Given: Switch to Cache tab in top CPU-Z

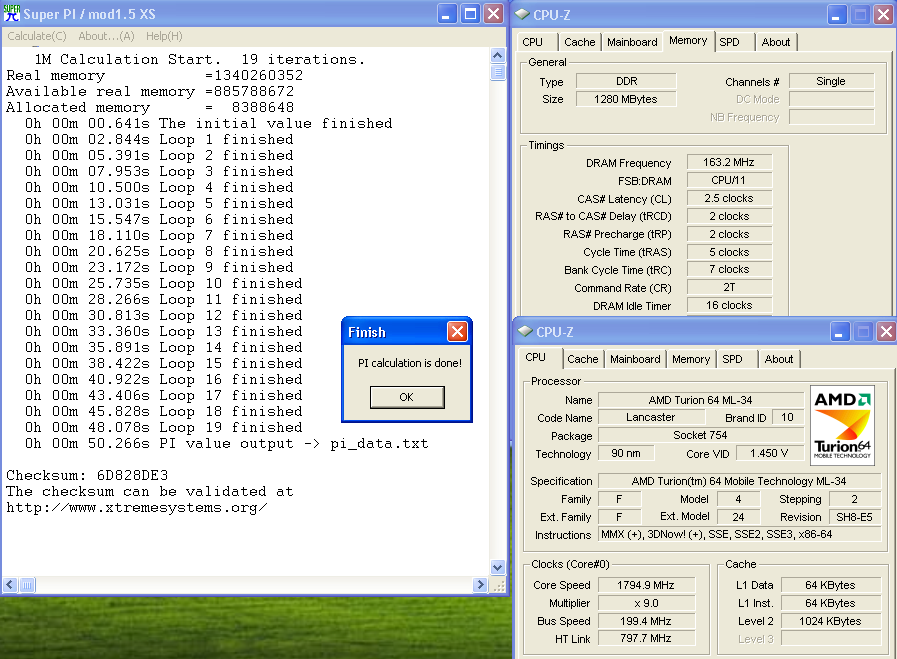Looking at the screenshot, I should point(580,42).
